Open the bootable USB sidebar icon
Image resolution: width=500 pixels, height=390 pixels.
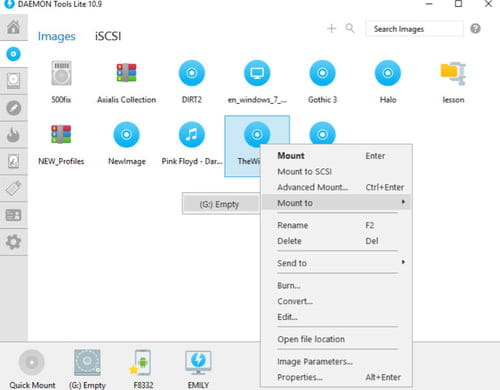13,162
